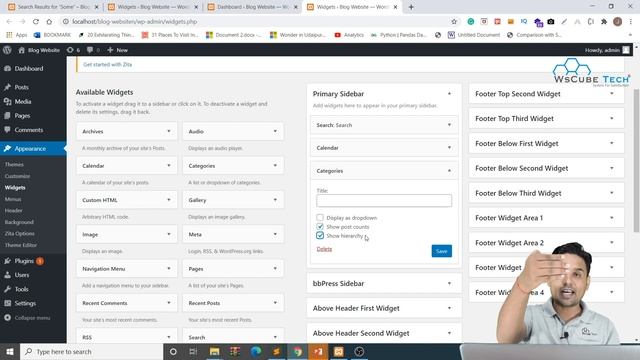Check Display as dropdown option

pos(320,218)
